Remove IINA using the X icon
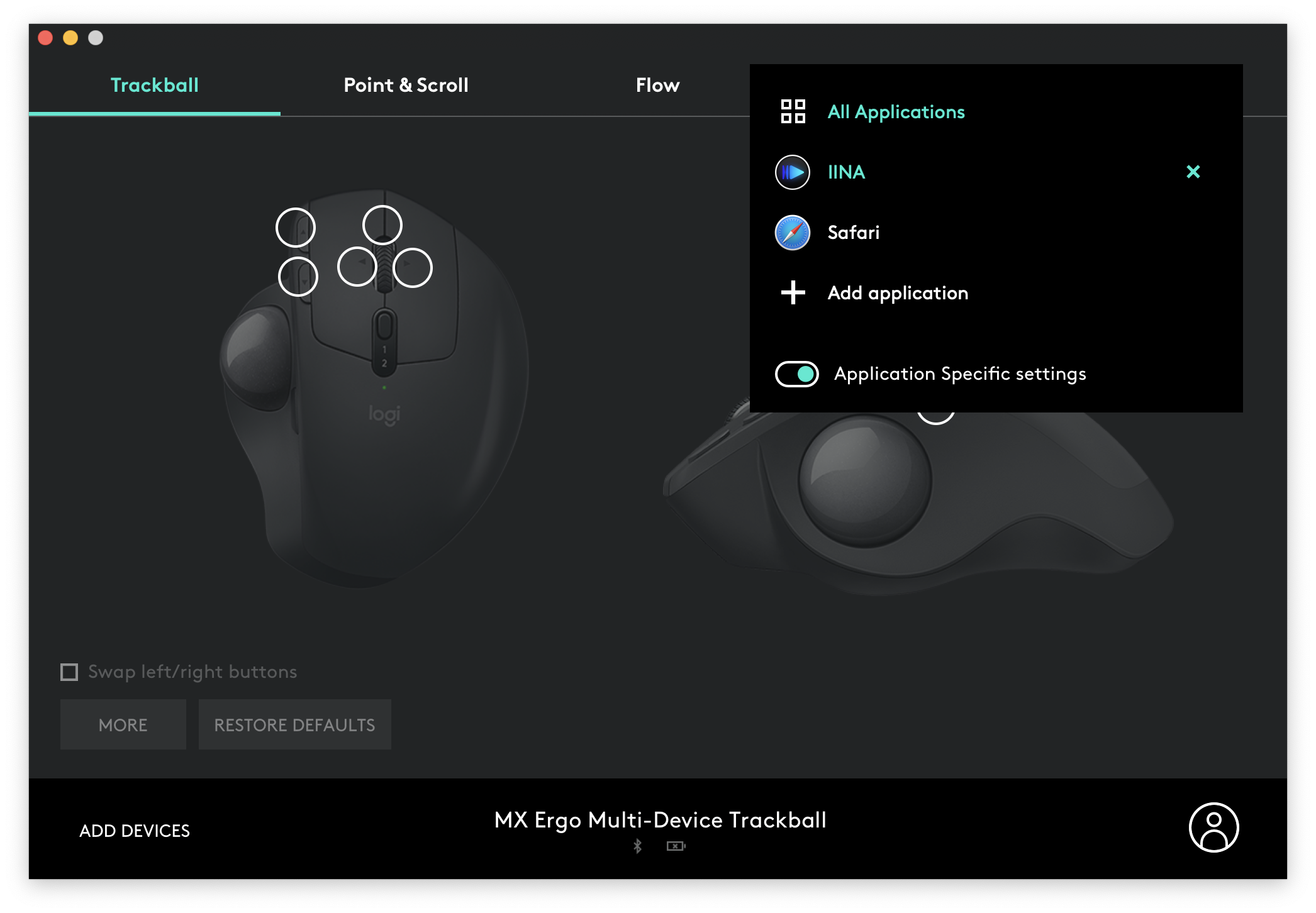This screenshot has height=913, width=1316. point(1193,172)
